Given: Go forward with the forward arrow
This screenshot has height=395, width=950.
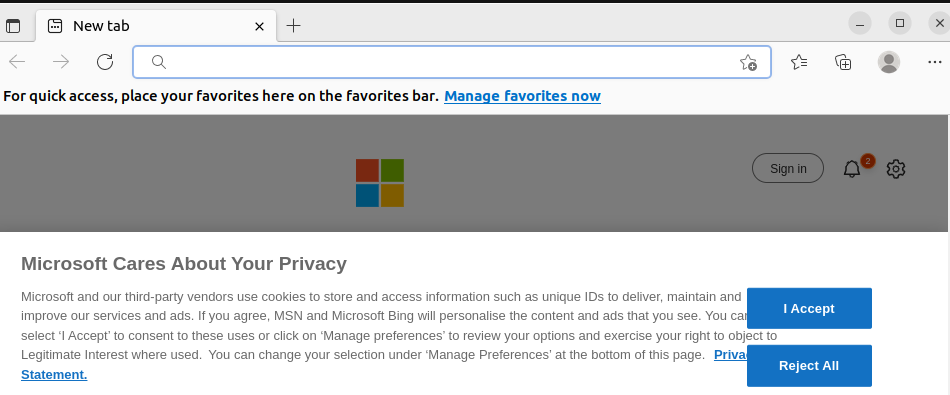Looking at the screenshot, I should [x=61, y=62].
